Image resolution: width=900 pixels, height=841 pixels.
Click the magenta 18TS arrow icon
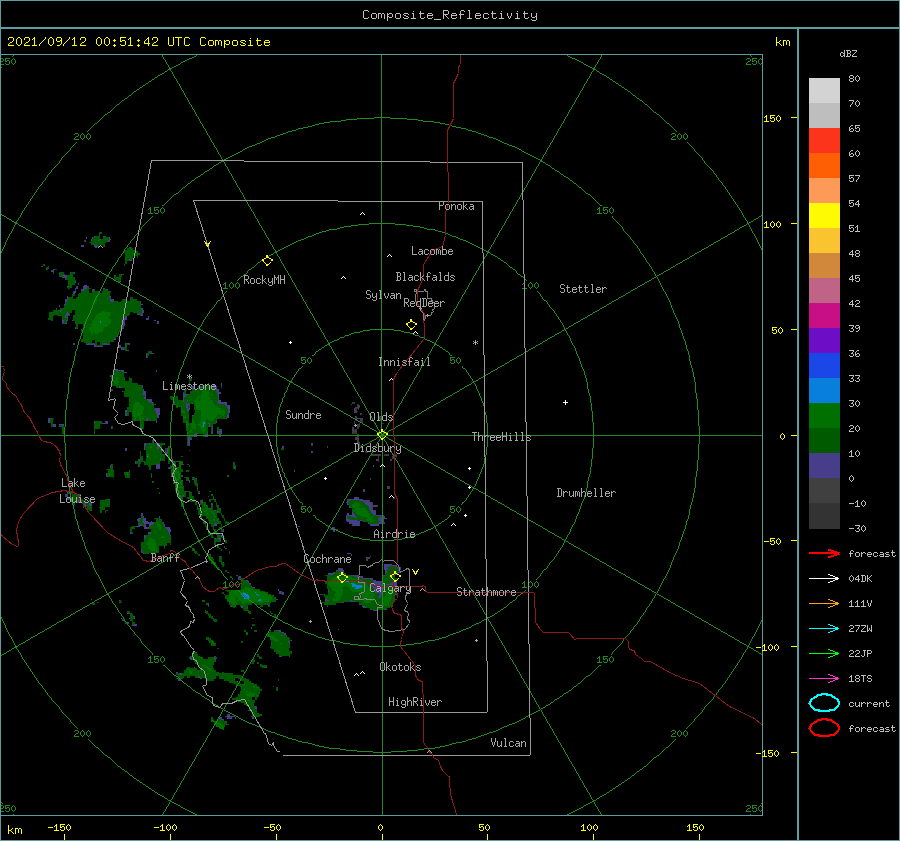coord(824,679)
